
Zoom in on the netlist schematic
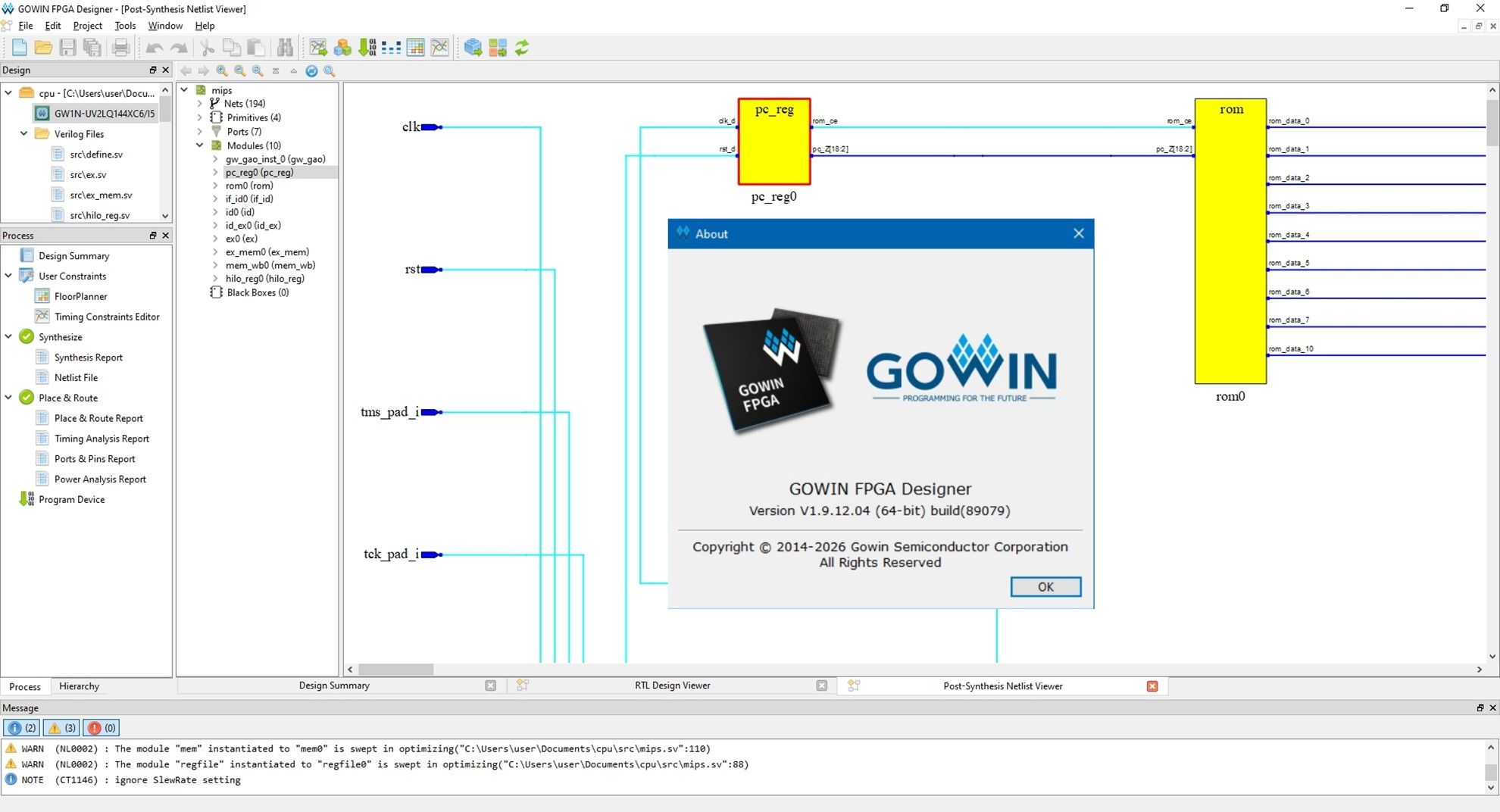click(x=222, y=70)
